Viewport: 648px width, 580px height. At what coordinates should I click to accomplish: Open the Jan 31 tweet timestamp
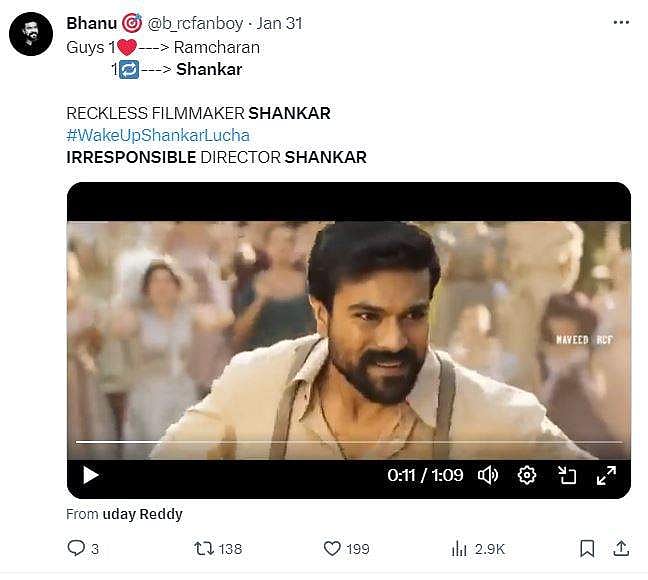280,23
